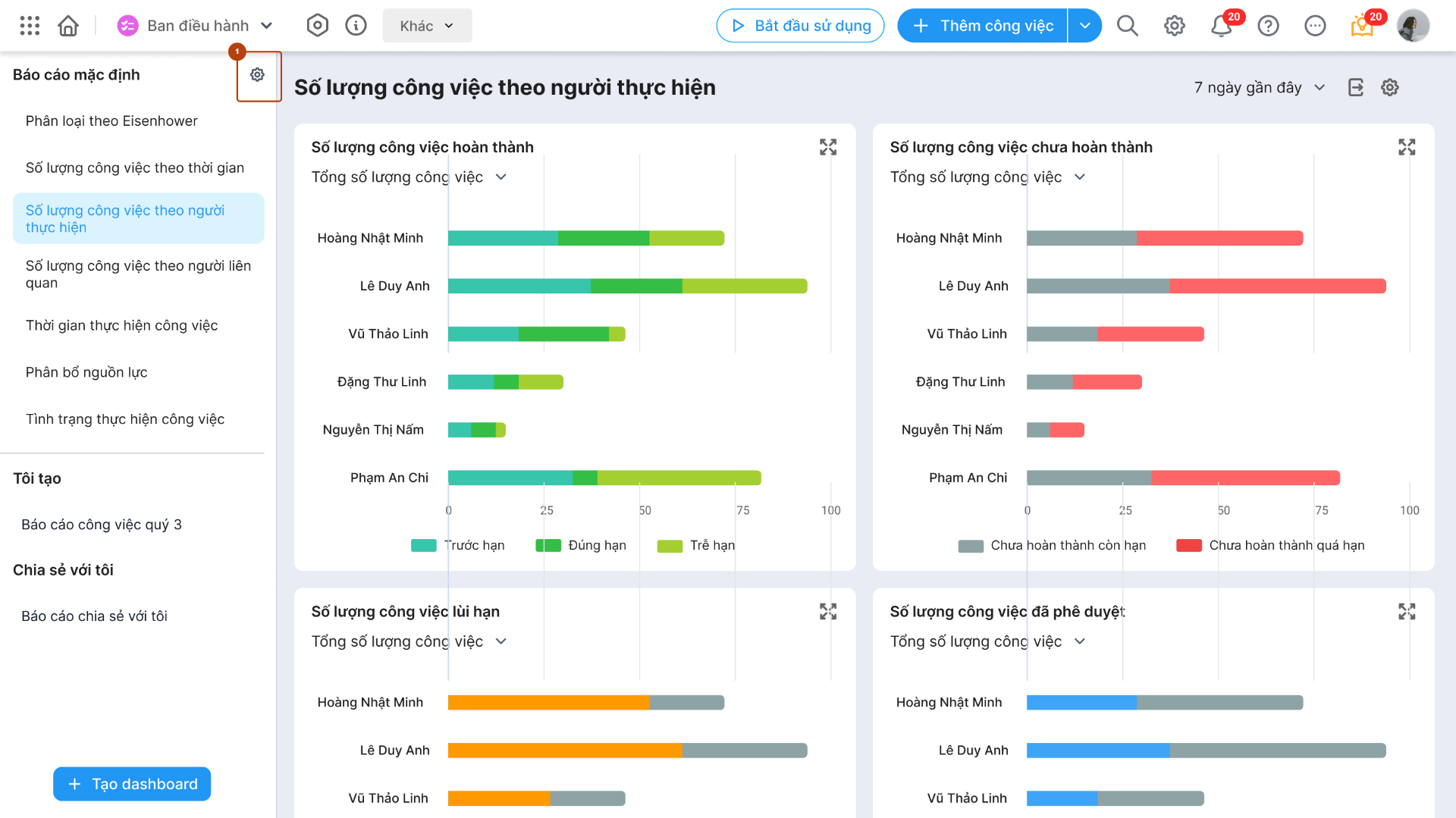Open metric dropdown in incomplete tasks chart
This screenshot has width=1456, height=818.
(x=987, y=177)
